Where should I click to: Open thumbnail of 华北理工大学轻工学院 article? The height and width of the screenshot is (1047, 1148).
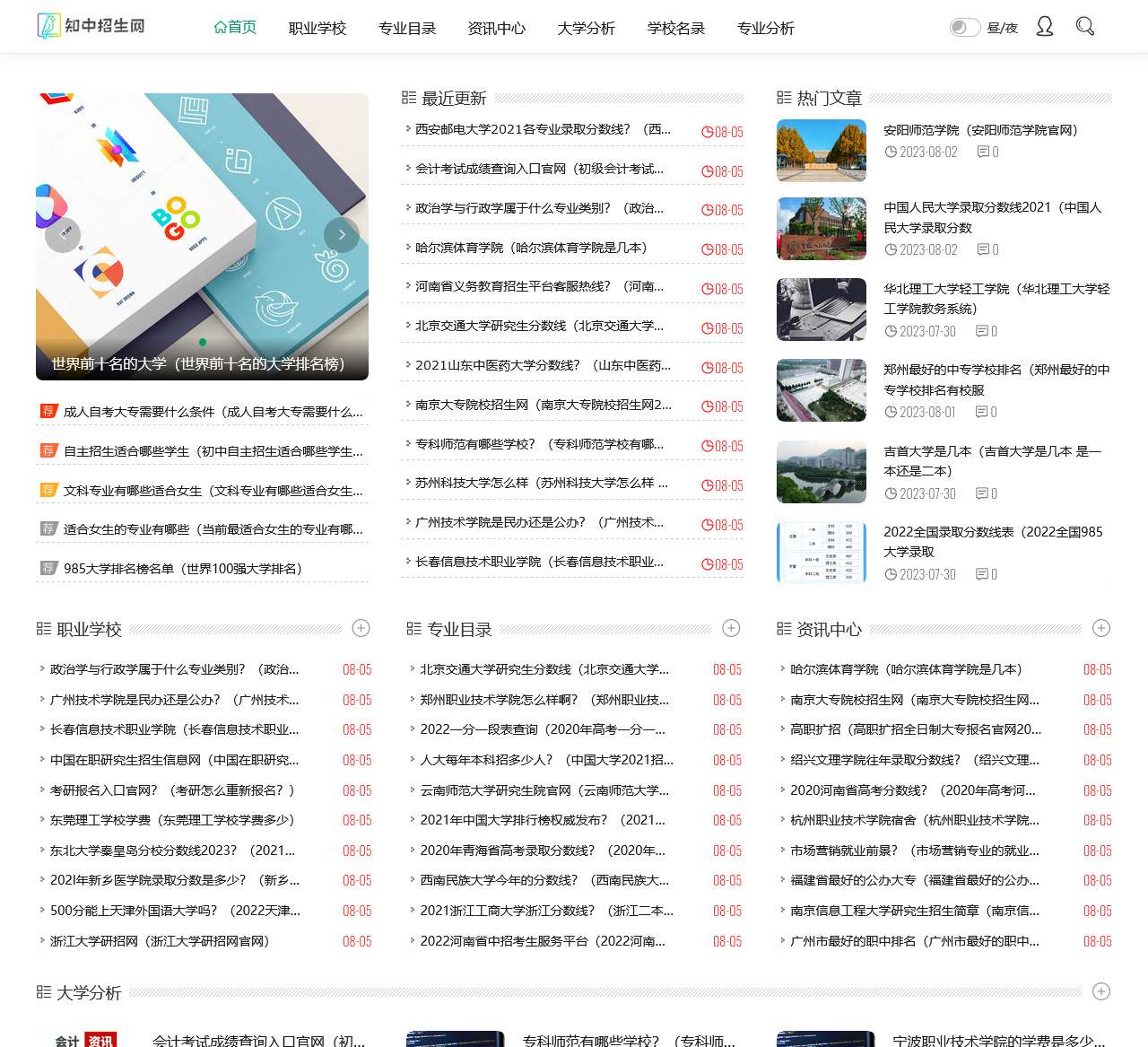[x=822, y=310]
